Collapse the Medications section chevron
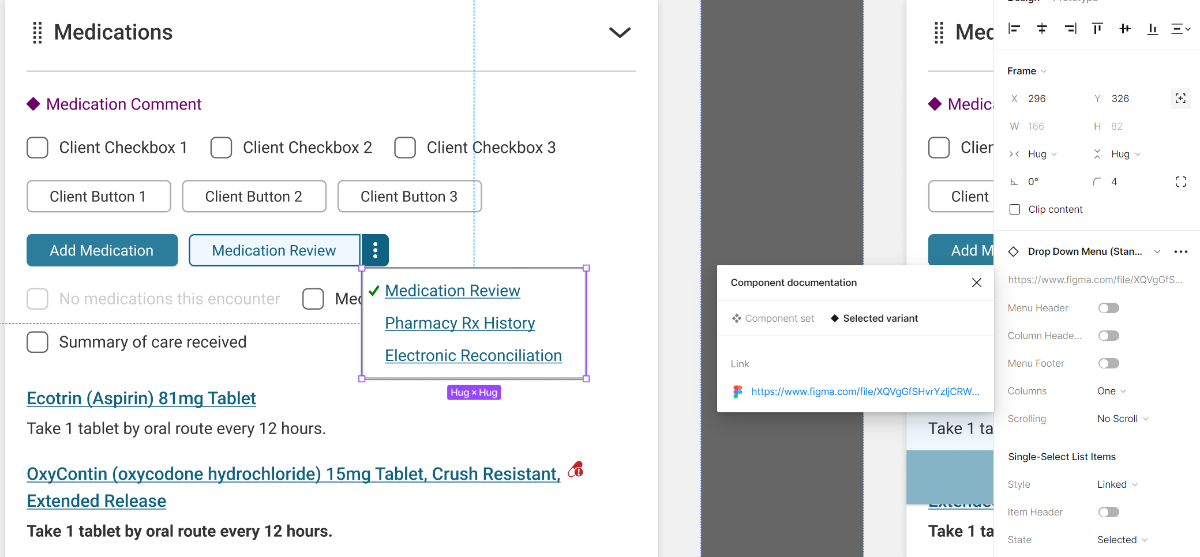The image size is (1200, 557). (x=620, y=33)
